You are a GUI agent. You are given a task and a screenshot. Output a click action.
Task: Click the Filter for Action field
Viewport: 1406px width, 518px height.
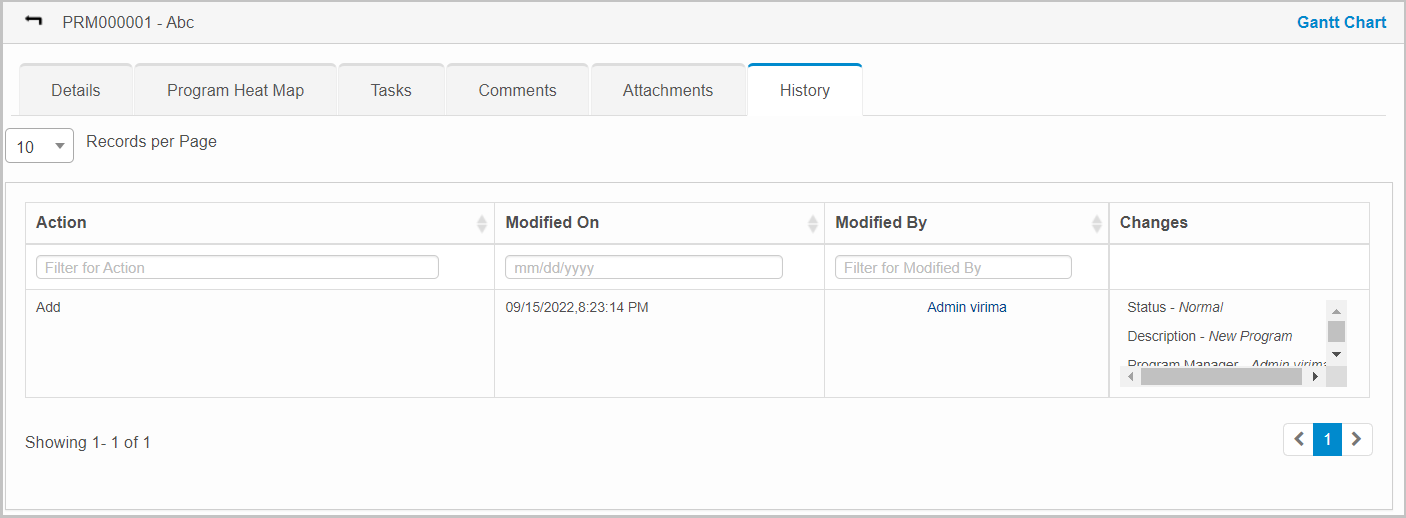pyautogui.click(x=237, y=267)
